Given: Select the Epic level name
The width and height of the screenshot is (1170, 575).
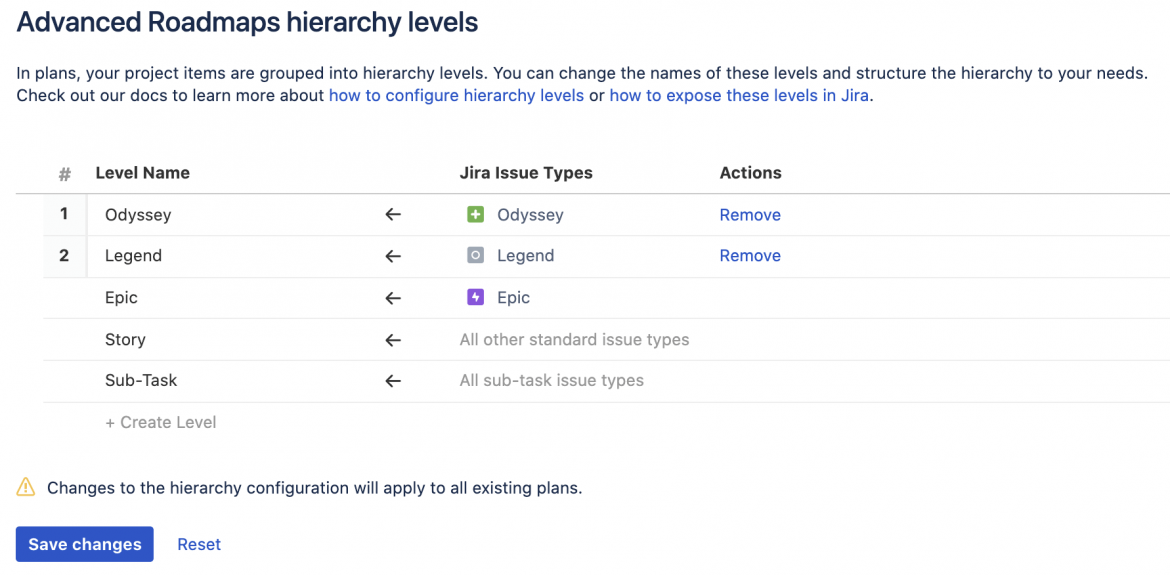Looking at the screenshot, I should coord(121,298).
